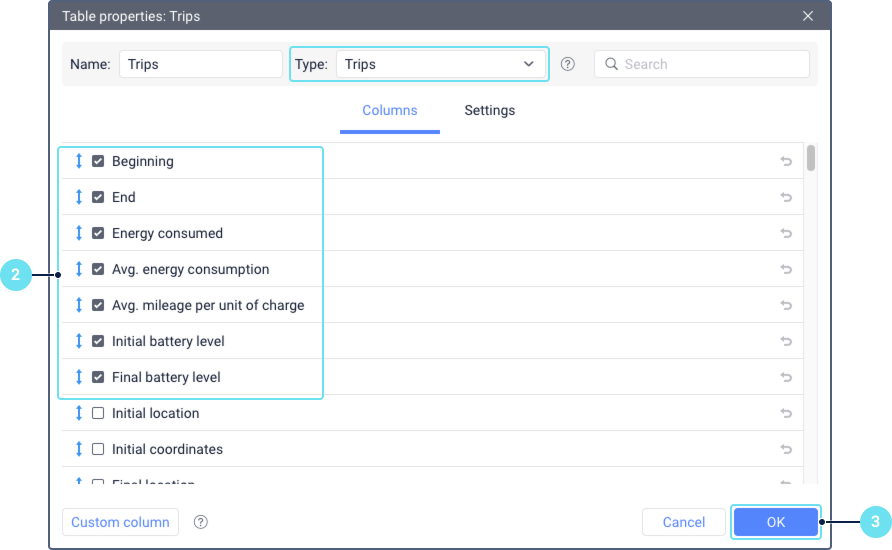
Task: Open the Type dropdown showing Trips
Action: [441, 64]
